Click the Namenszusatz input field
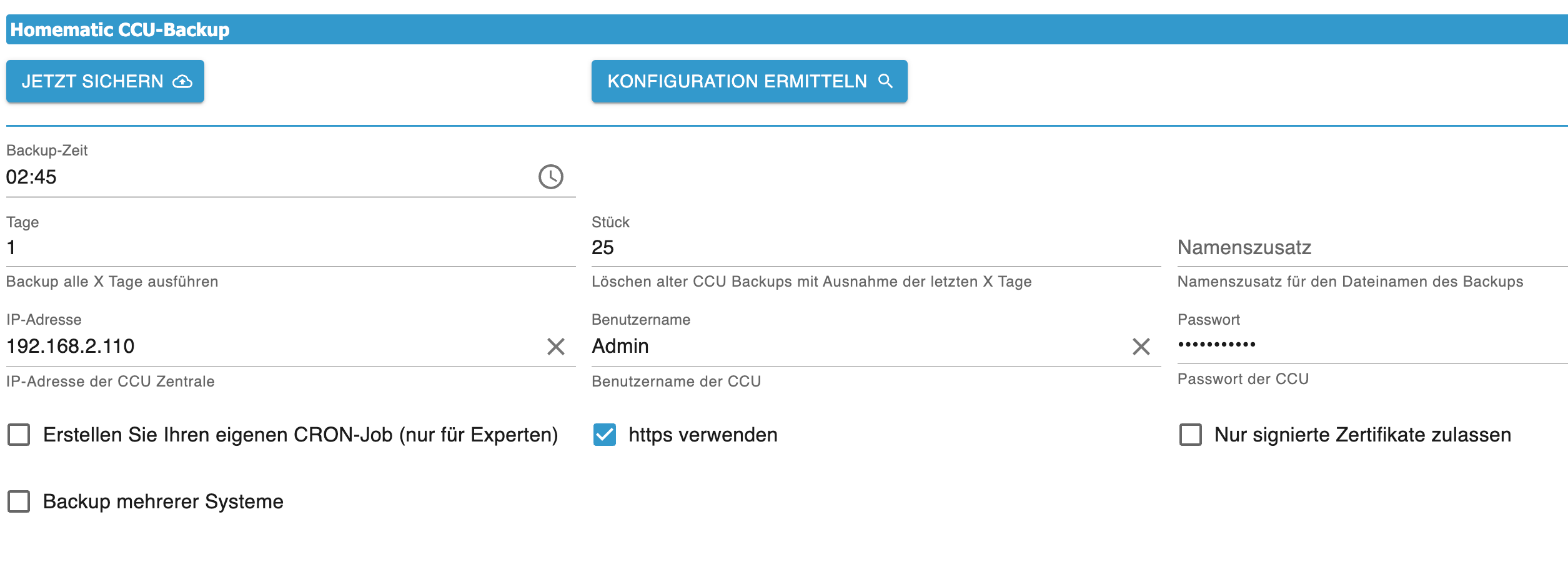This screenshot has width=1568, height=572. click(x=1371, y=248)
